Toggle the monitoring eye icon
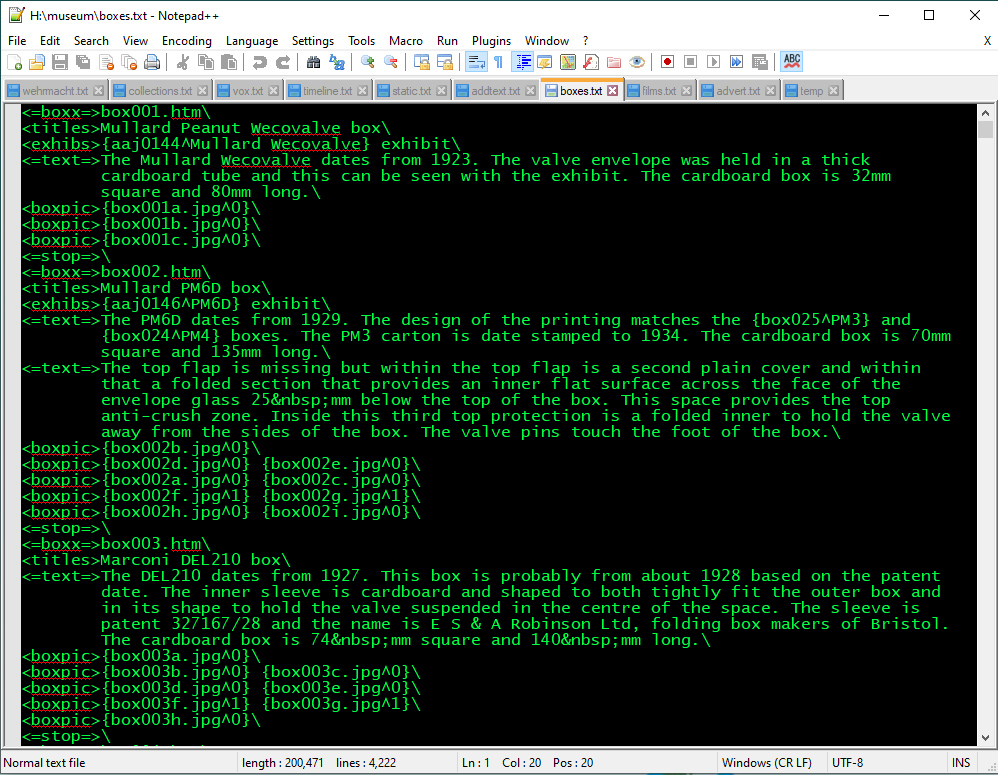Viewport: 998px width, 775px height. tap(636, 62)
